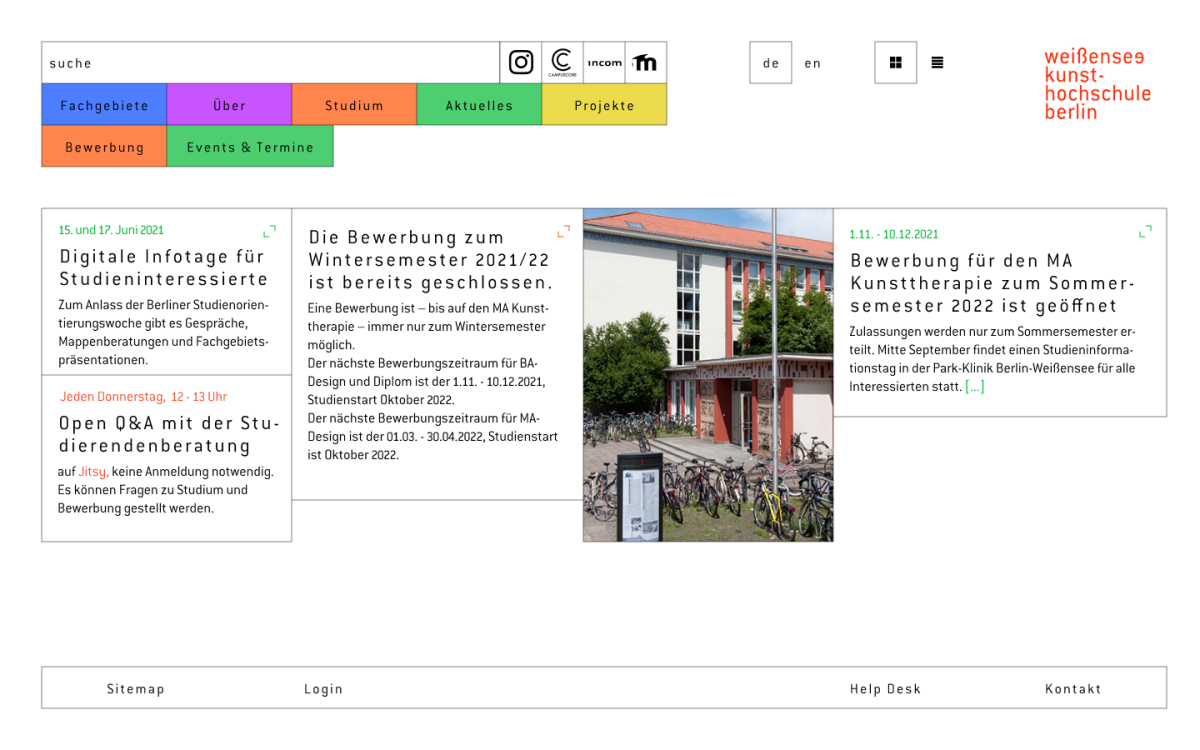
Task: Open the Sitemap footer link
Action: [135, 689]
